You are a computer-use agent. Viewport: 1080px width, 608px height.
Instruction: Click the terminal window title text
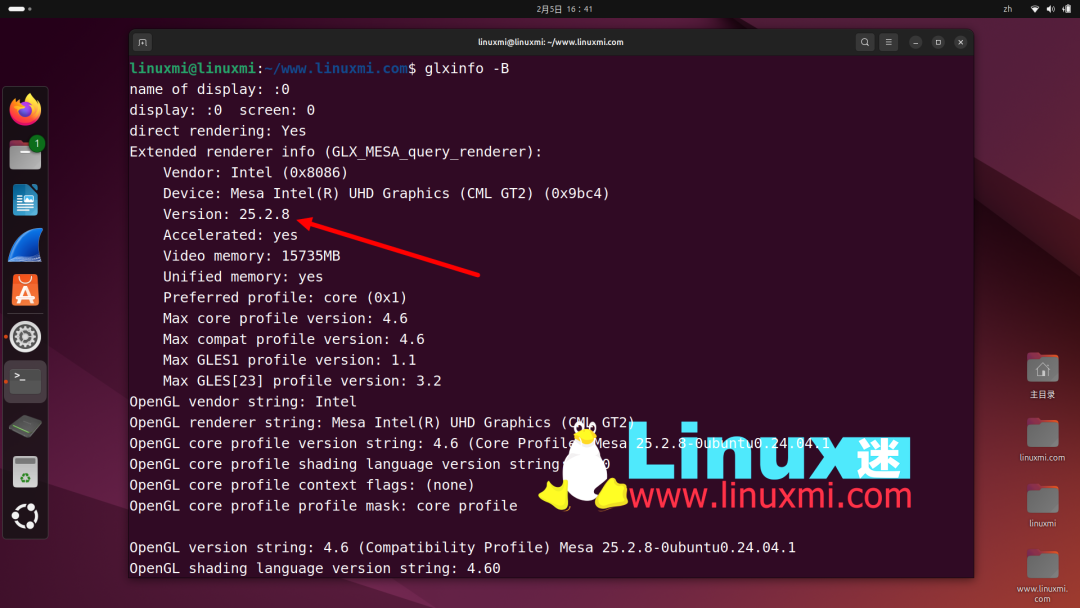coord(550,42)
